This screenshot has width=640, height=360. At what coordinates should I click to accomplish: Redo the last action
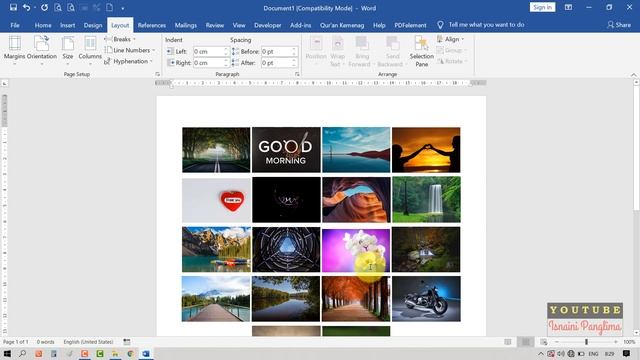pyautogui.click(x=44, y=7)
